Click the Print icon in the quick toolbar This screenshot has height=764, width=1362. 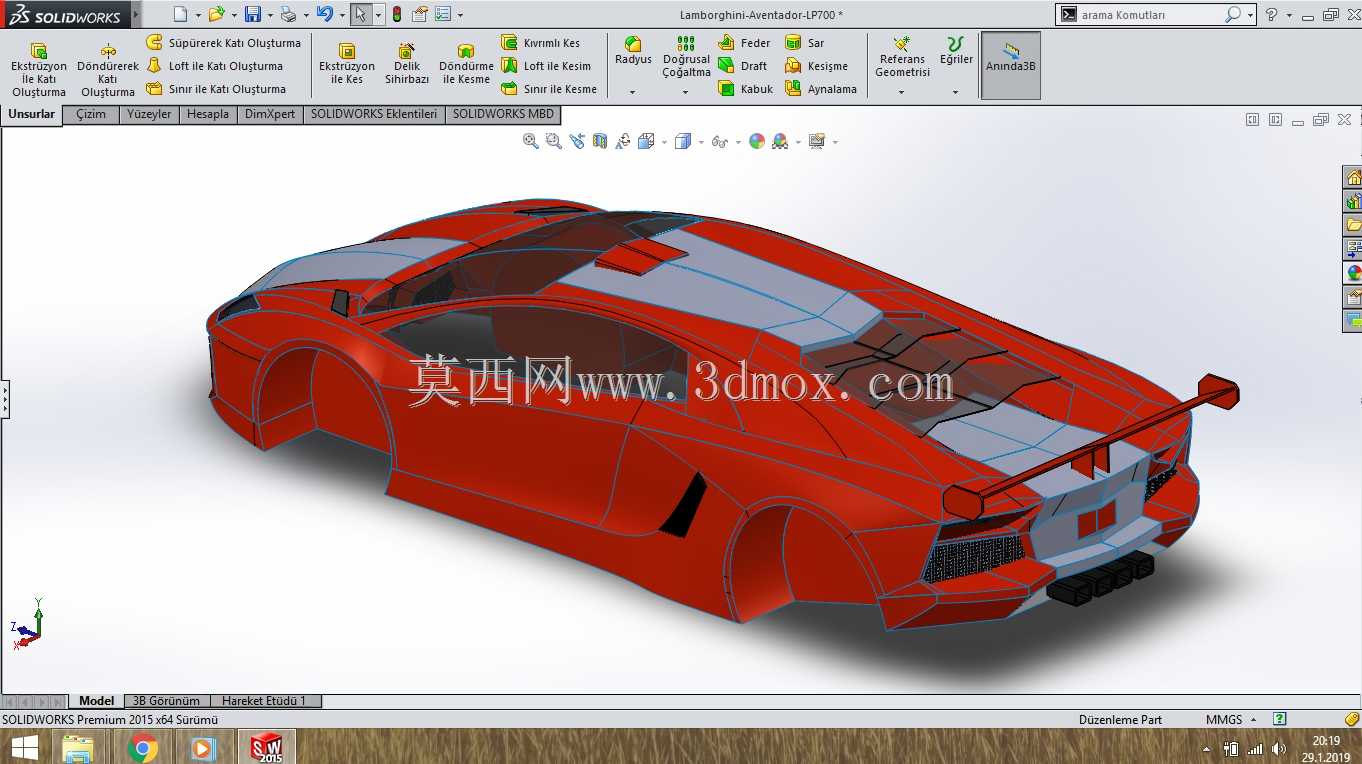288,14
